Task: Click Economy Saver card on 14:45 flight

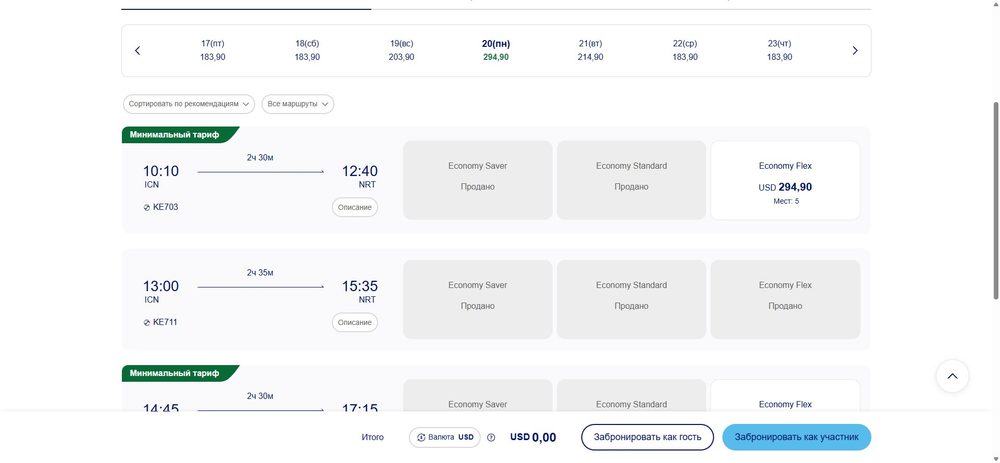Action: (478, 395)
